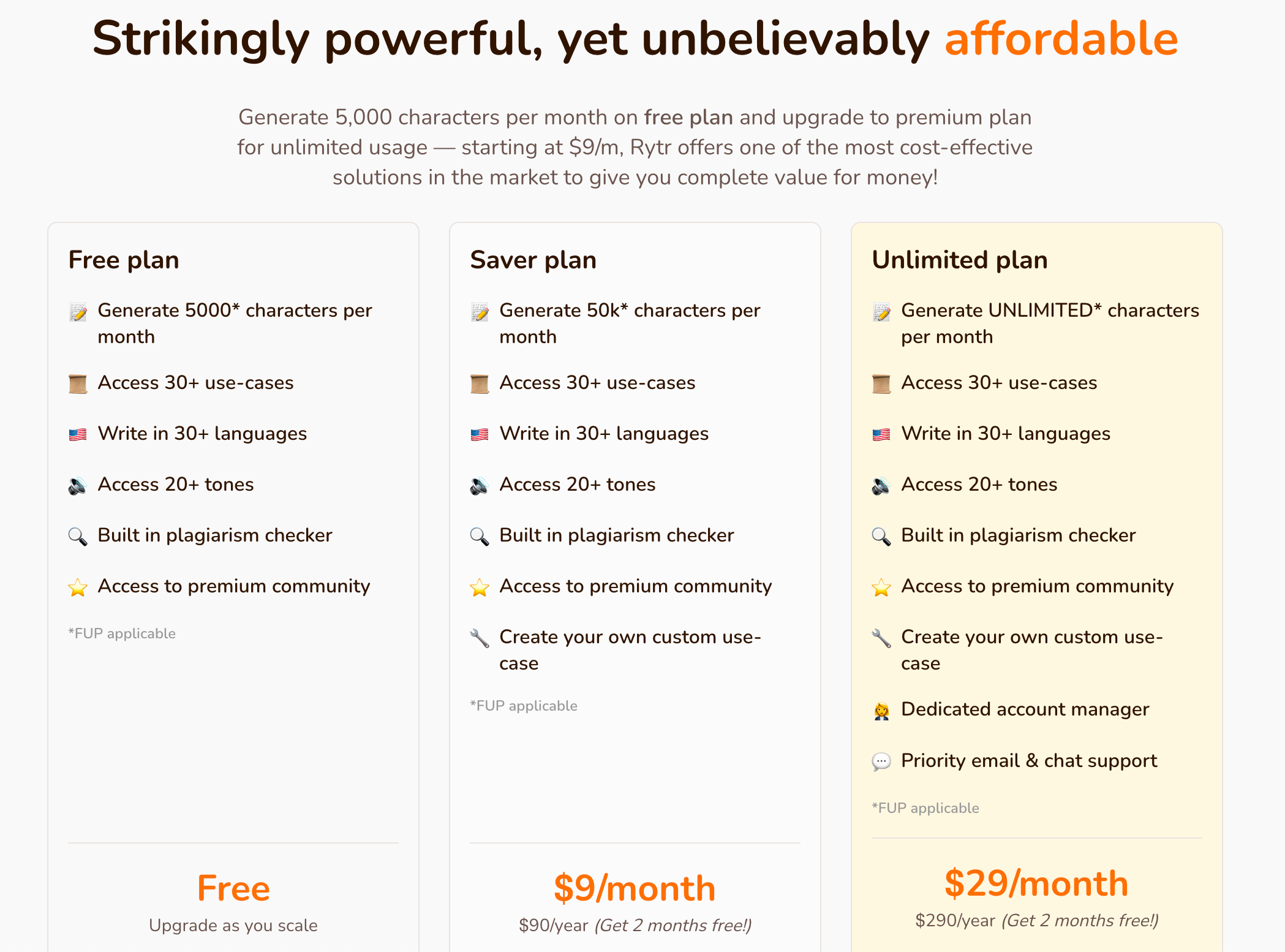Click 'Dedicated account manager' feature text
Viewport: 1285px width, 952px height.
[1025, 709]
